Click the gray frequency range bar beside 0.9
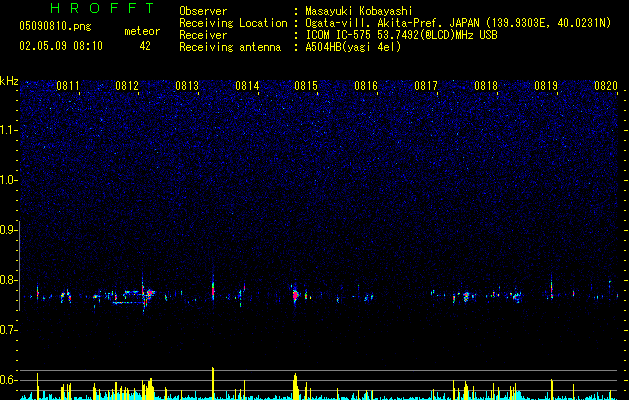The height and width of the screenshot is (400, 629). click(x=20, y=265)
